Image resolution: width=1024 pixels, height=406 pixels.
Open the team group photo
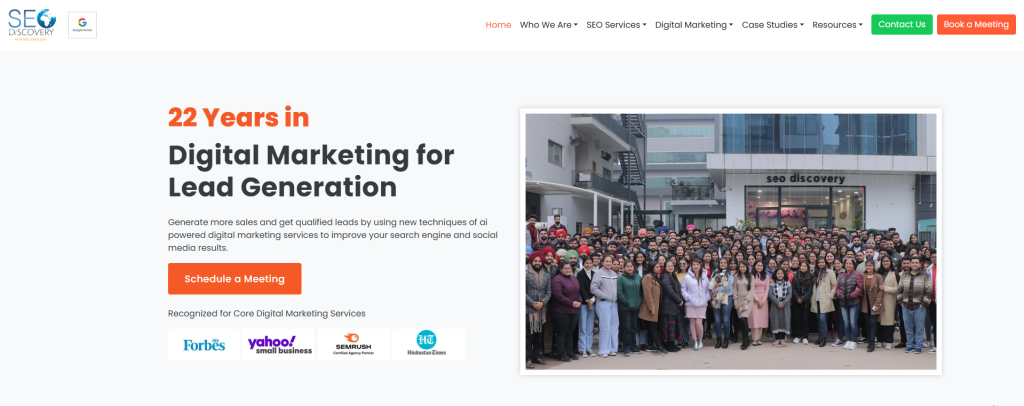point(731,242)
